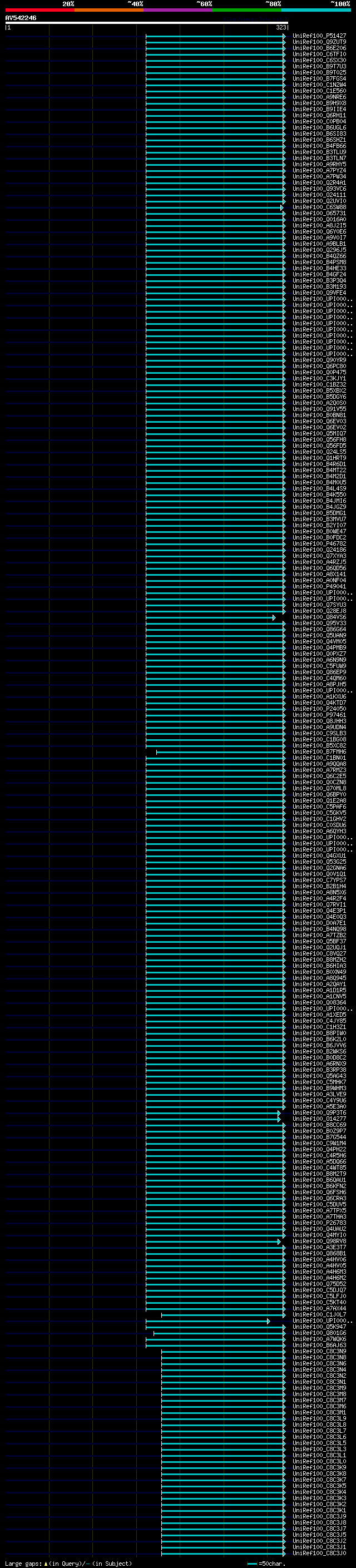Click hit UniRef100_Q6Y0E6

319,232
